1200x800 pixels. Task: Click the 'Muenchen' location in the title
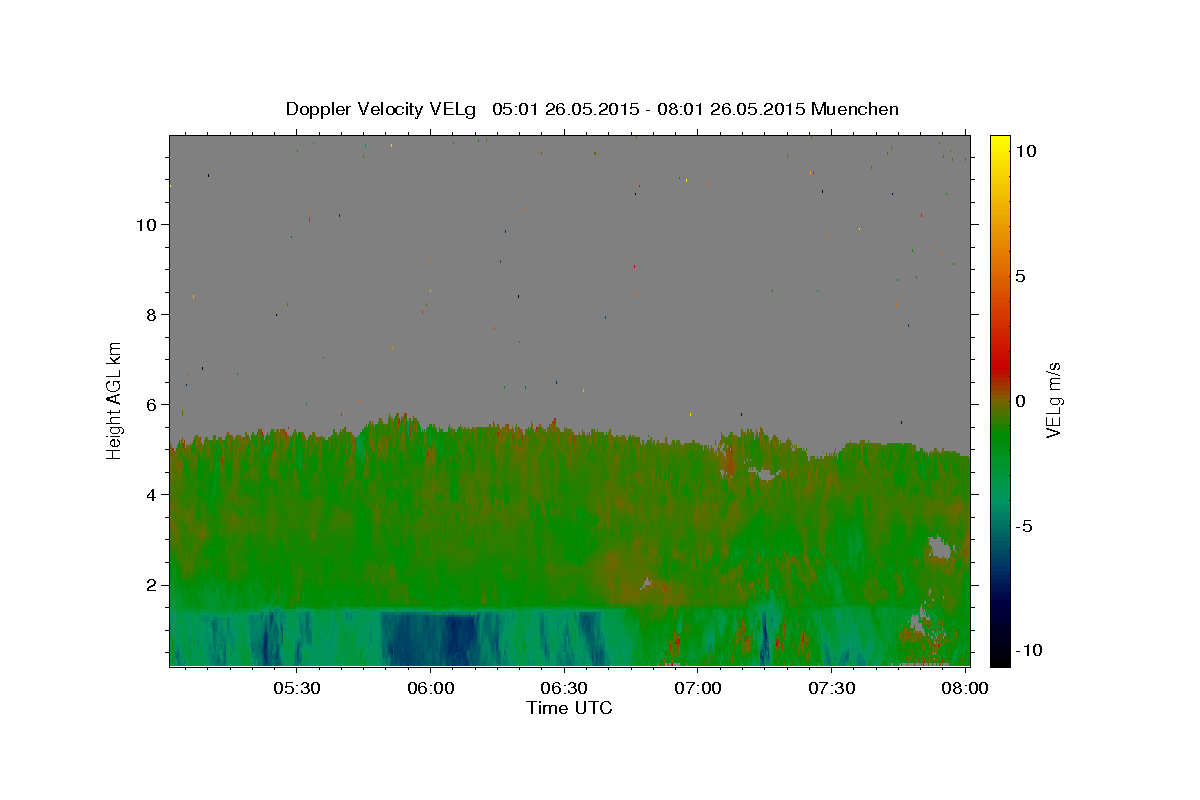point(855,109)
